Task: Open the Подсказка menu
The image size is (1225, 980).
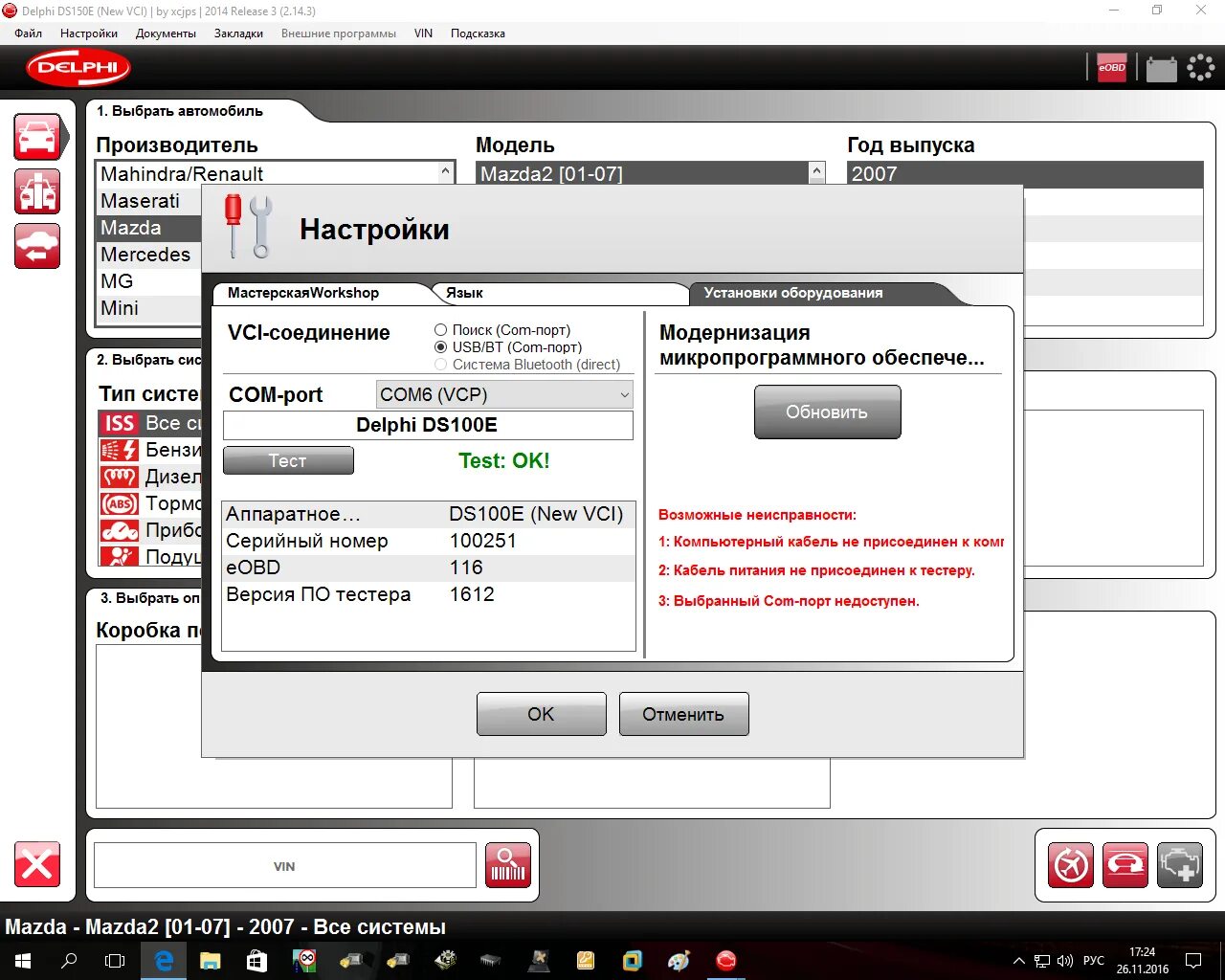Action: [478, 33]
